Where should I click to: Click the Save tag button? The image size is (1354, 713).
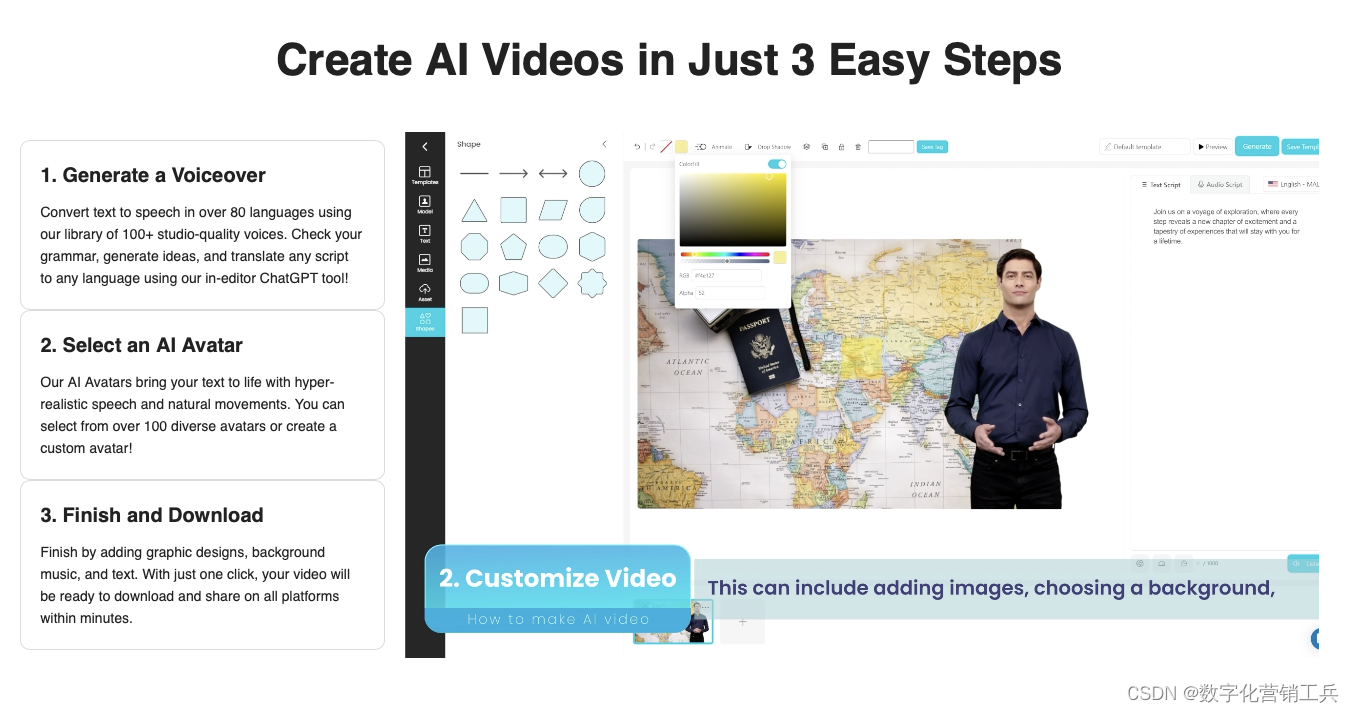pyautogui.click(x=932, y=147)
